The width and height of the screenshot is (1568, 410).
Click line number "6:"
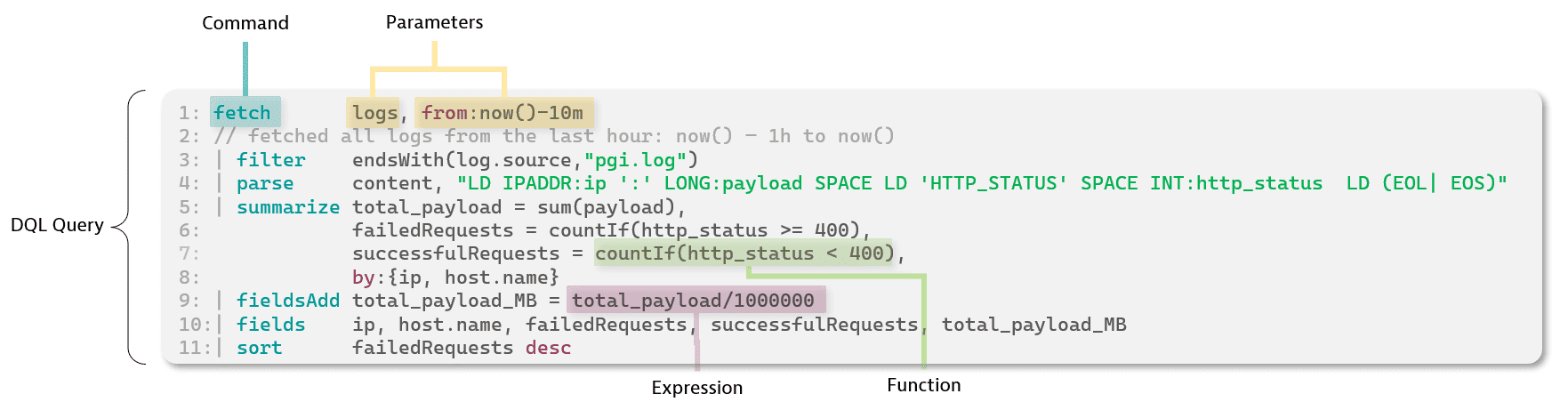pyautogui.click(x=189, y=230)
